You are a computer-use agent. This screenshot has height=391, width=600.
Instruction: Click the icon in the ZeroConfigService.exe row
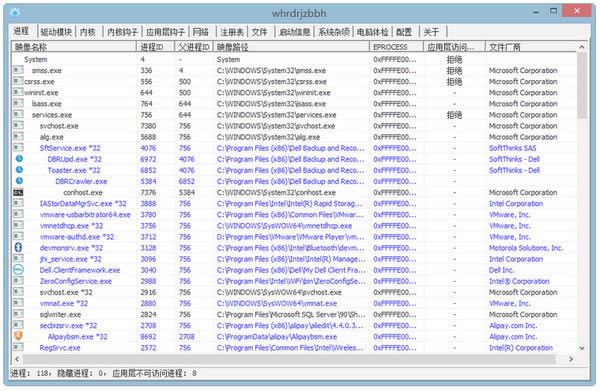tap(18, 281)
